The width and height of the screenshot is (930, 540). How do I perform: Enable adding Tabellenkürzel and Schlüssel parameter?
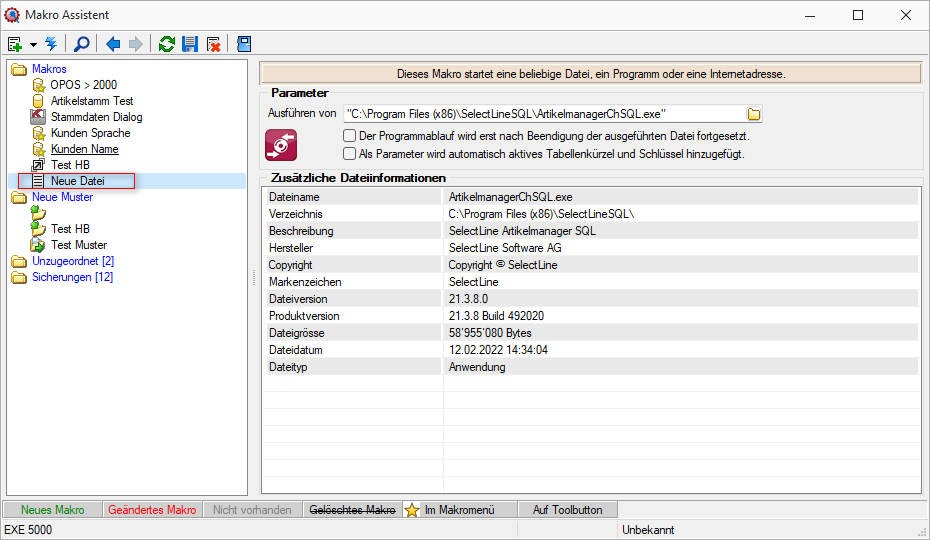tap(349, 154)
